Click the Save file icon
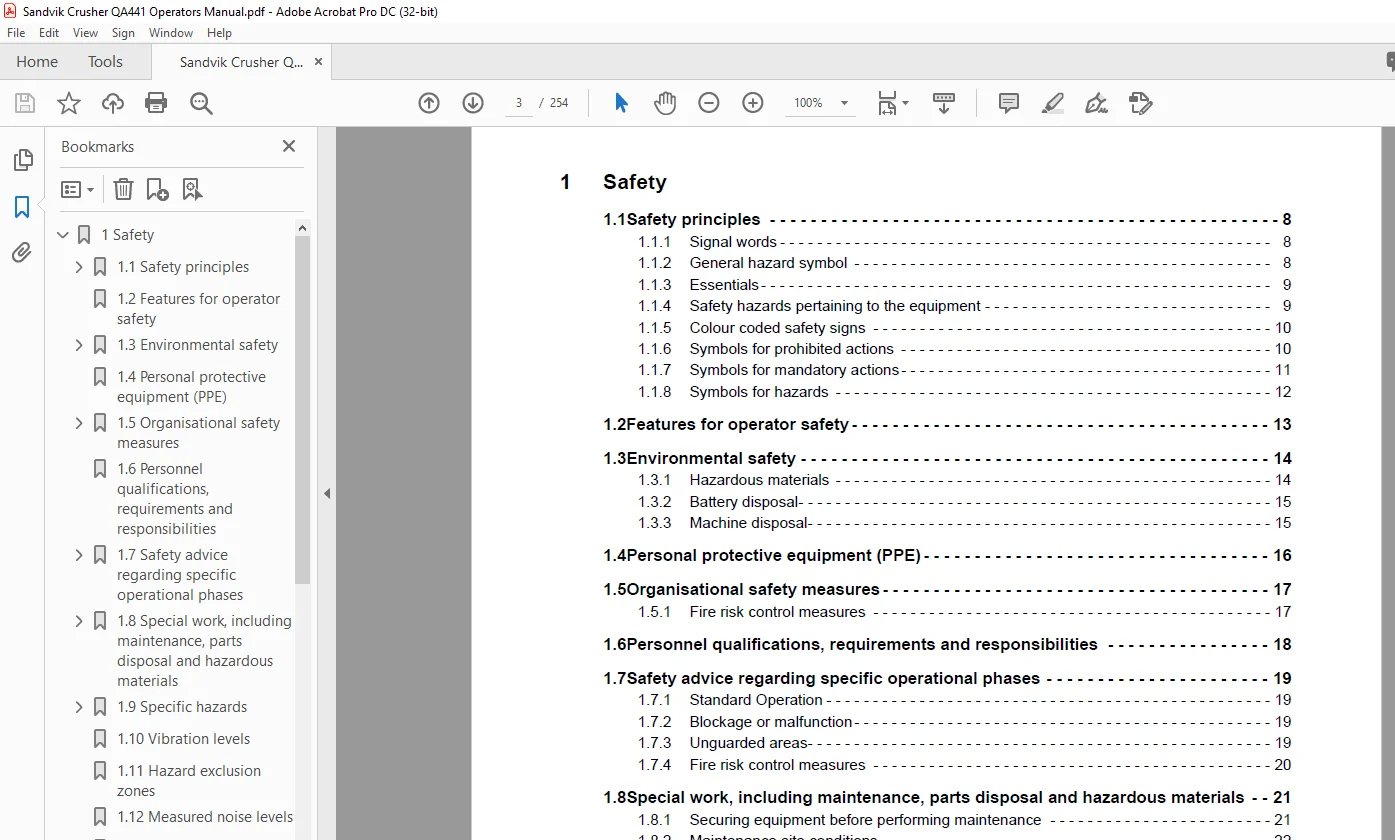The image size is (1395, 840). 25,103
